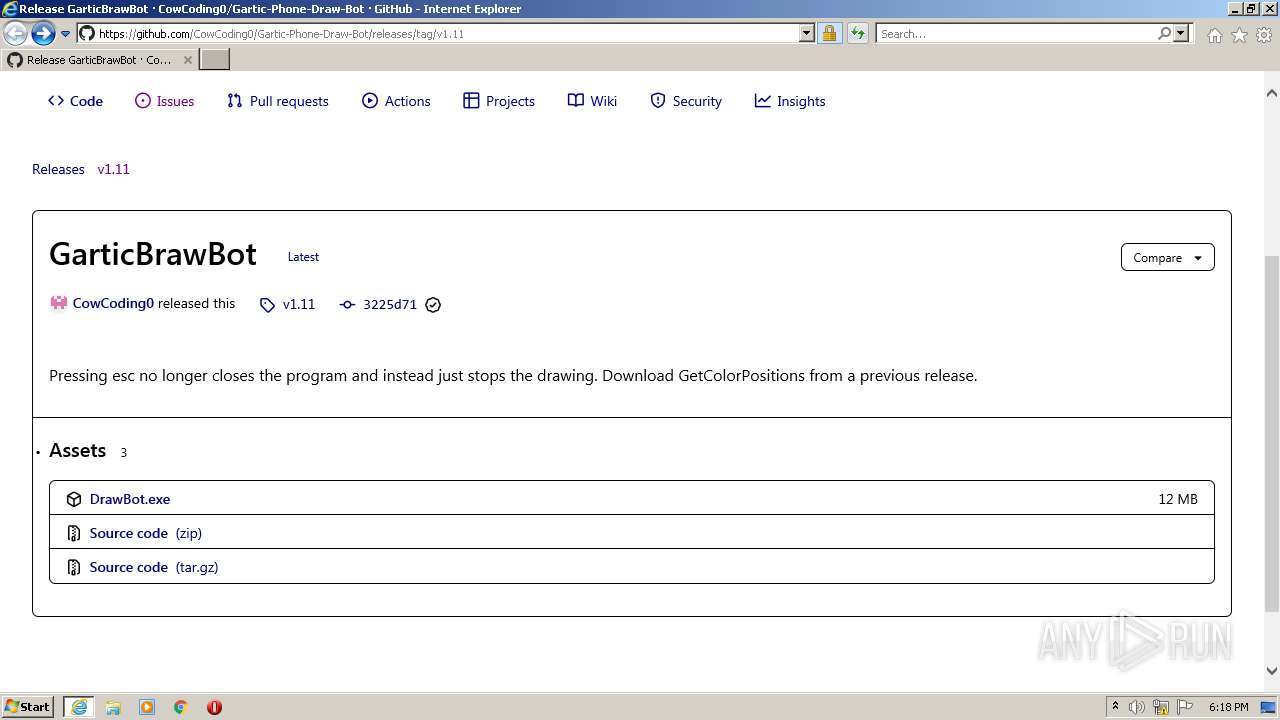Click the volume speaker tray icon
The image size is (1280, 720).
1137,707
